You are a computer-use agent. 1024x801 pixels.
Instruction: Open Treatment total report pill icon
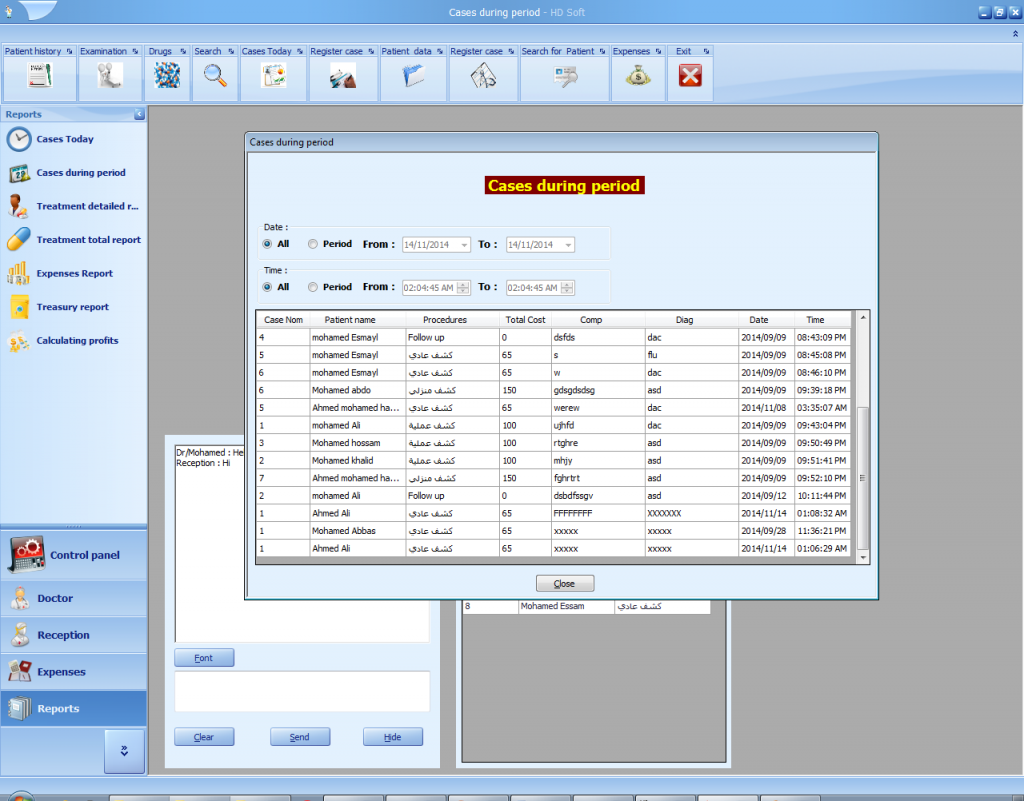18,240
